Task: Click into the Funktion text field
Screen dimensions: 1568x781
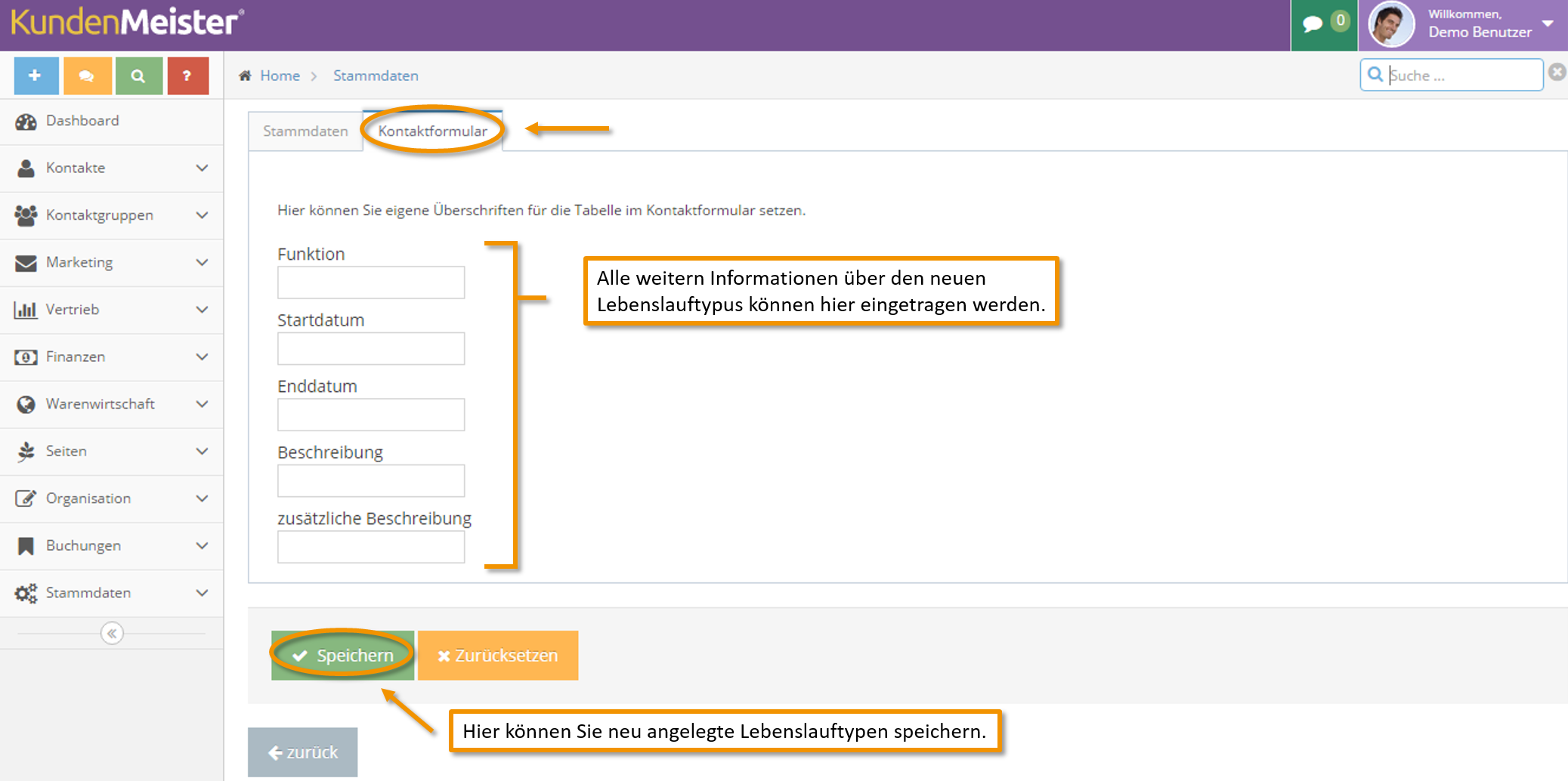Action: [371, 282]
